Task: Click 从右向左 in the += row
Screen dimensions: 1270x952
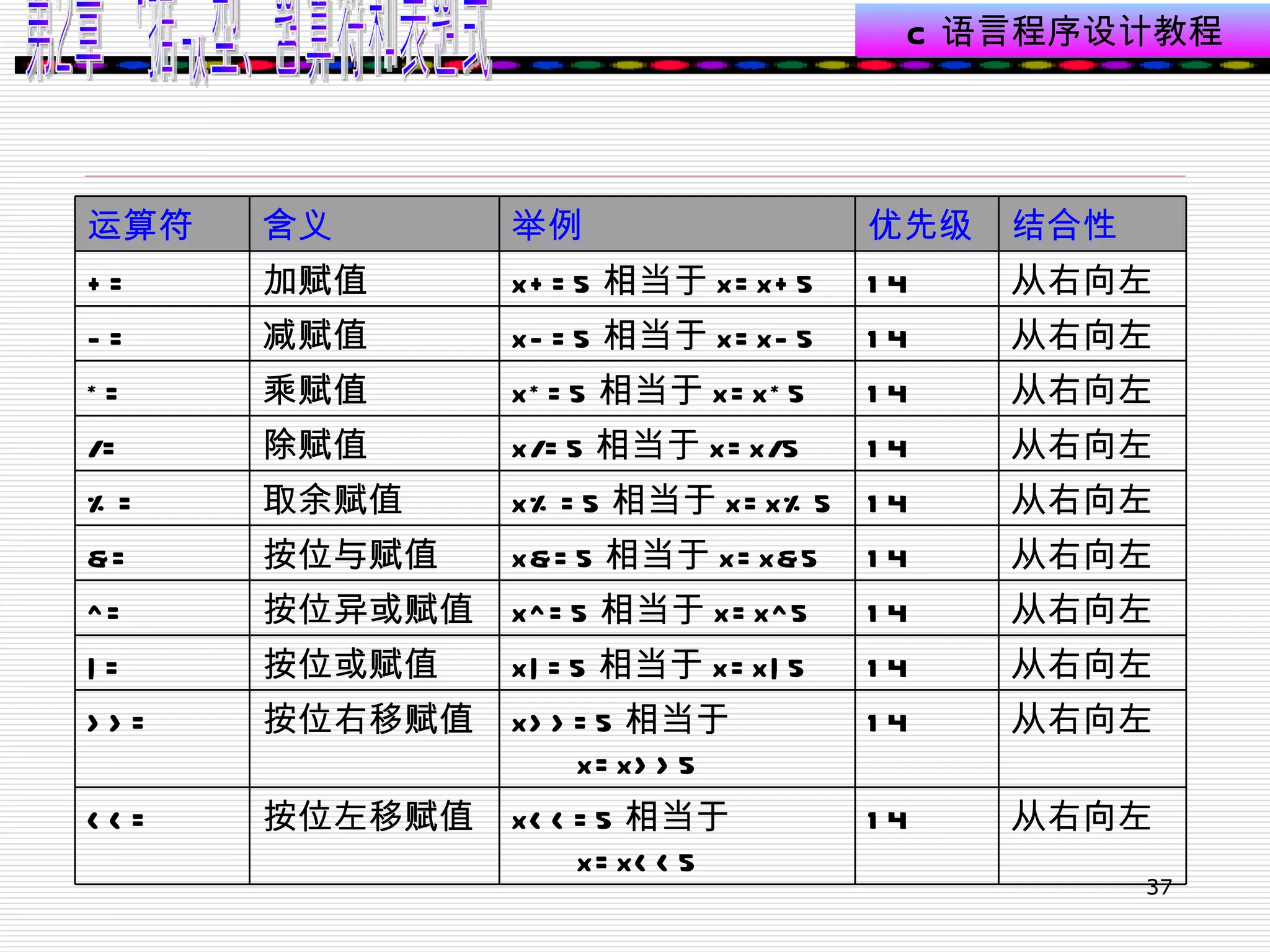Action: click(x=1092, y=279)
